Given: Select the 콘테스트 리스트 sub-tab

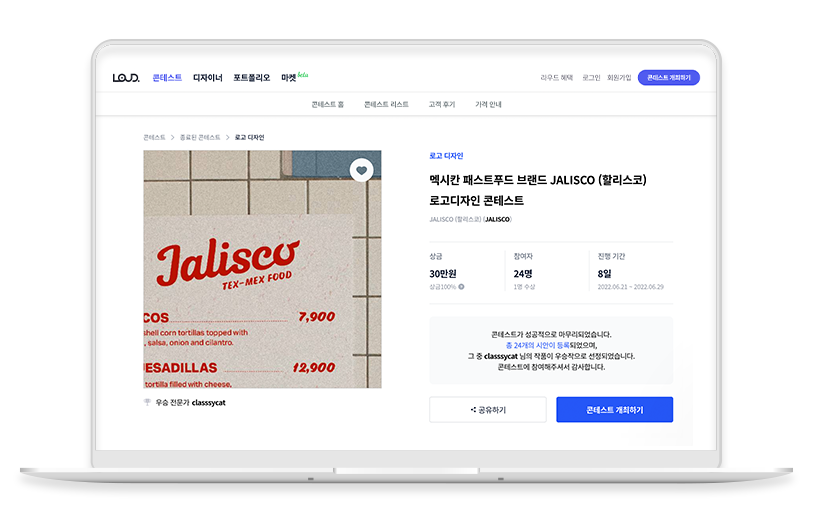Looking at the screenshot, I should pyautogui.click(x=386, y=104).
